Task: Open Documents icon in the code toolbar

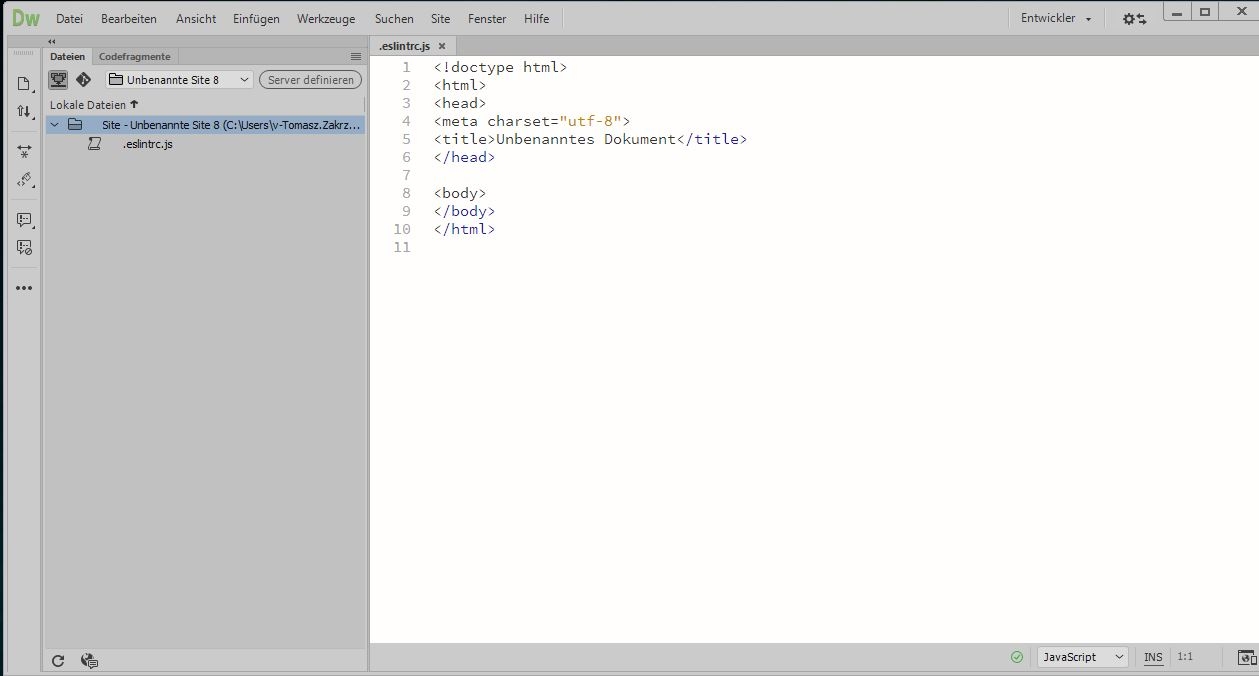Action: tap(24, 84)
